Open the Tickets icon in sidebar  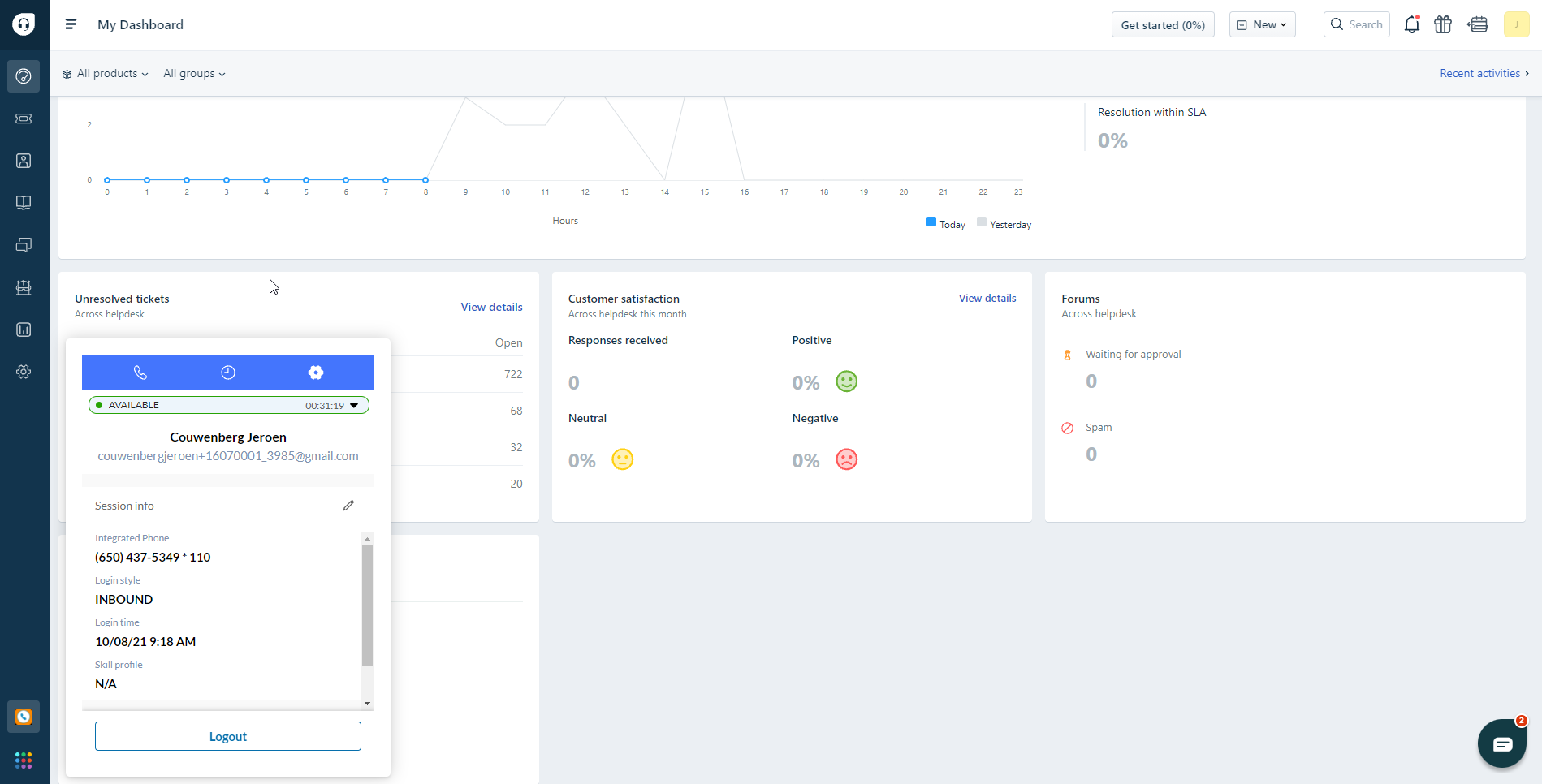24,118
